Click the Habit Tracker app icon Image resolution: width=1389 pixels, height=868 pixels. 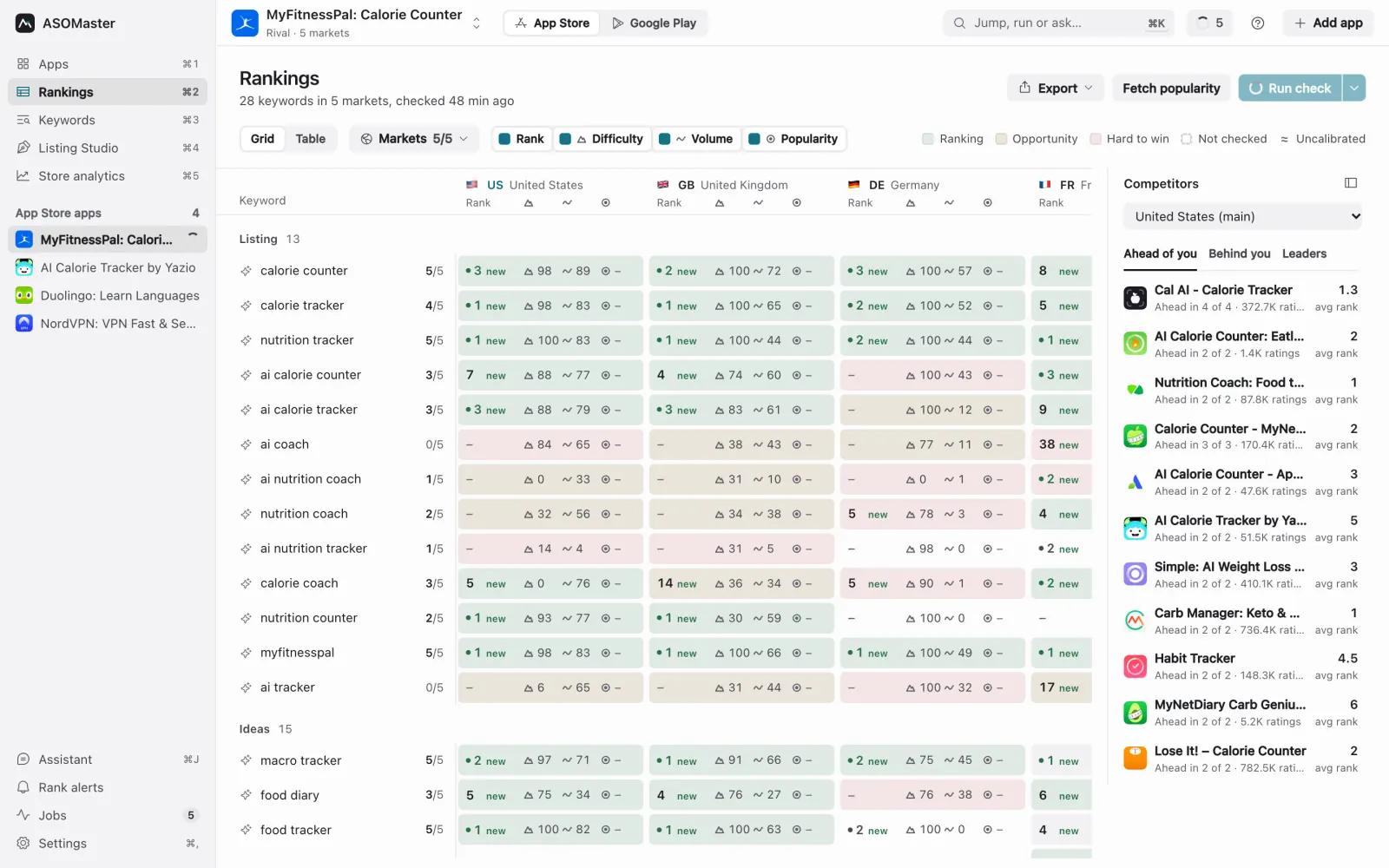(1135, 667)
